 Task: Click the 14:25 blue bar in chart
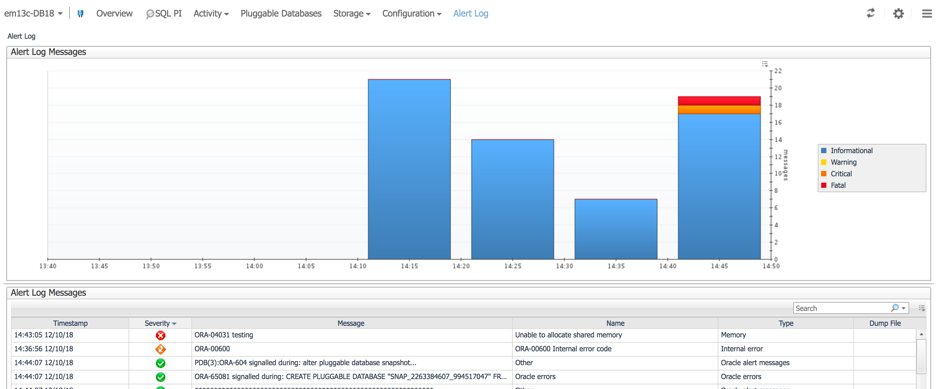click(x=513, y=199)
